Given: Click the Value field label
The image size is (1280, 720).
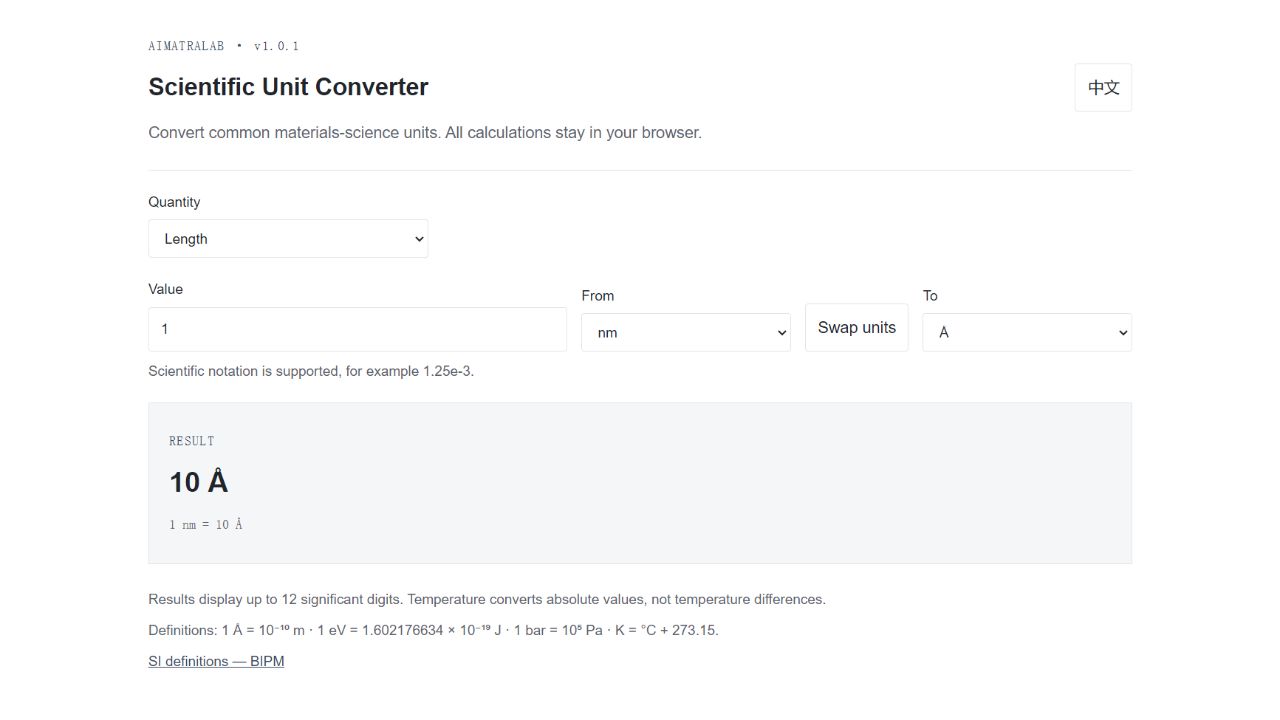Looking at the screenshot, I should pos(165,289).
